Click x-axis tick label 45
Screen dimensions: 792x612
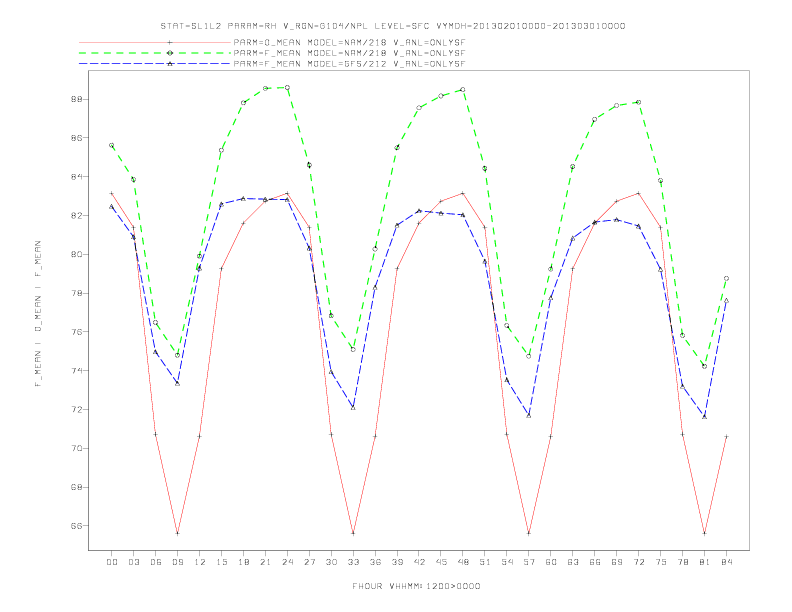tap(441, 562)
